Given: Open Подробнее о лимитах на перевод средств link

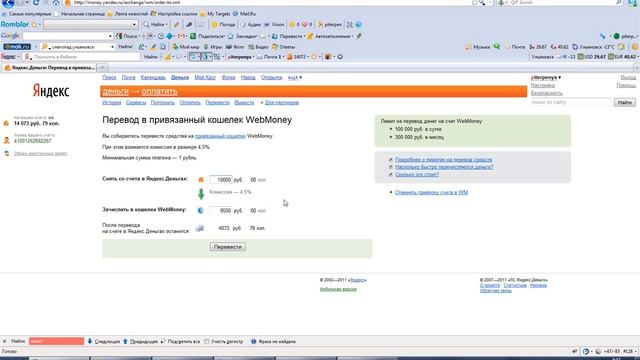Looking at the screenshot, I should [x=443, y=160].
